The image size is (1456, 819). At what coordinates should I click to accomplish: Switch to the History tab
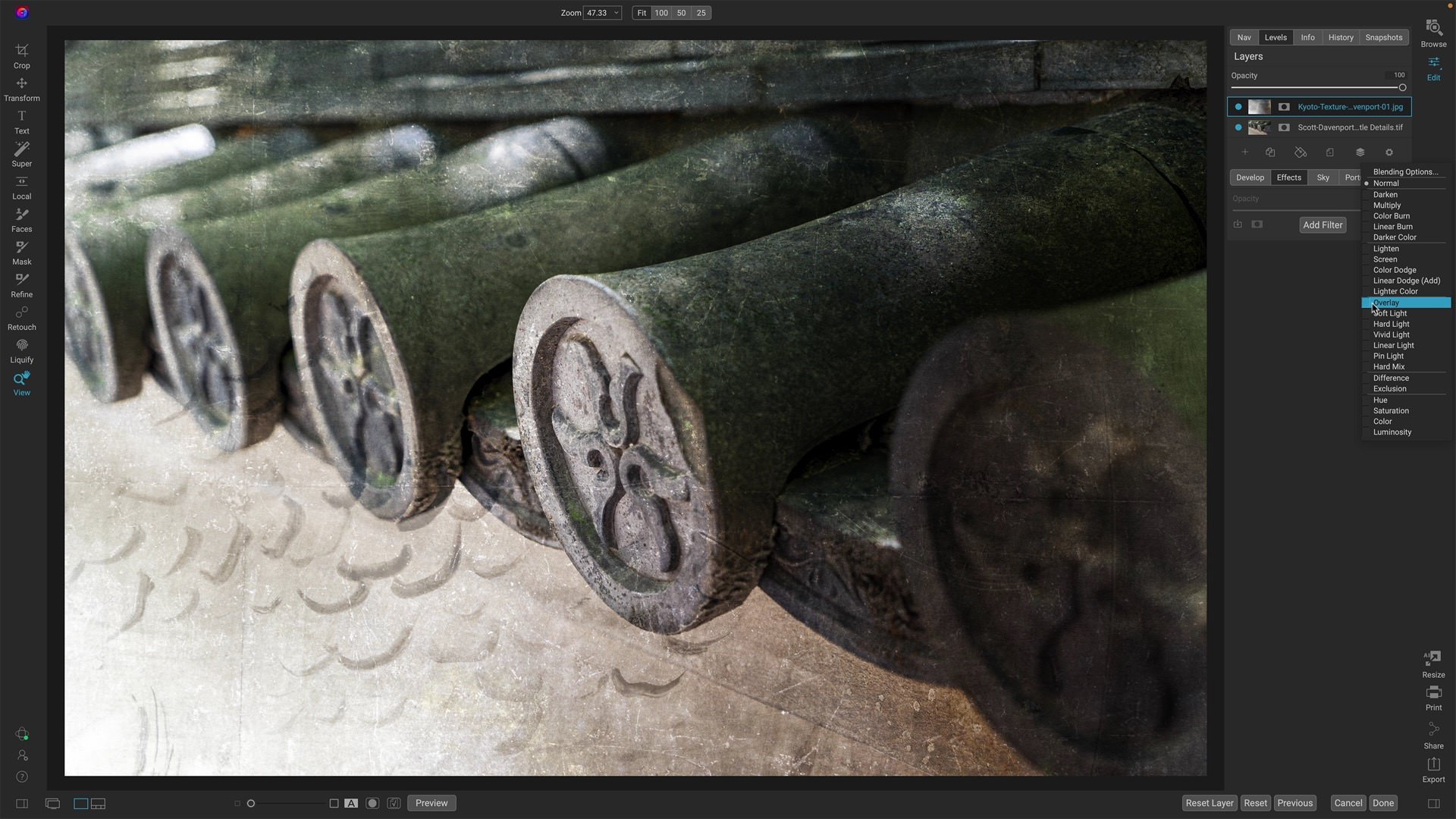point(1341,37)
